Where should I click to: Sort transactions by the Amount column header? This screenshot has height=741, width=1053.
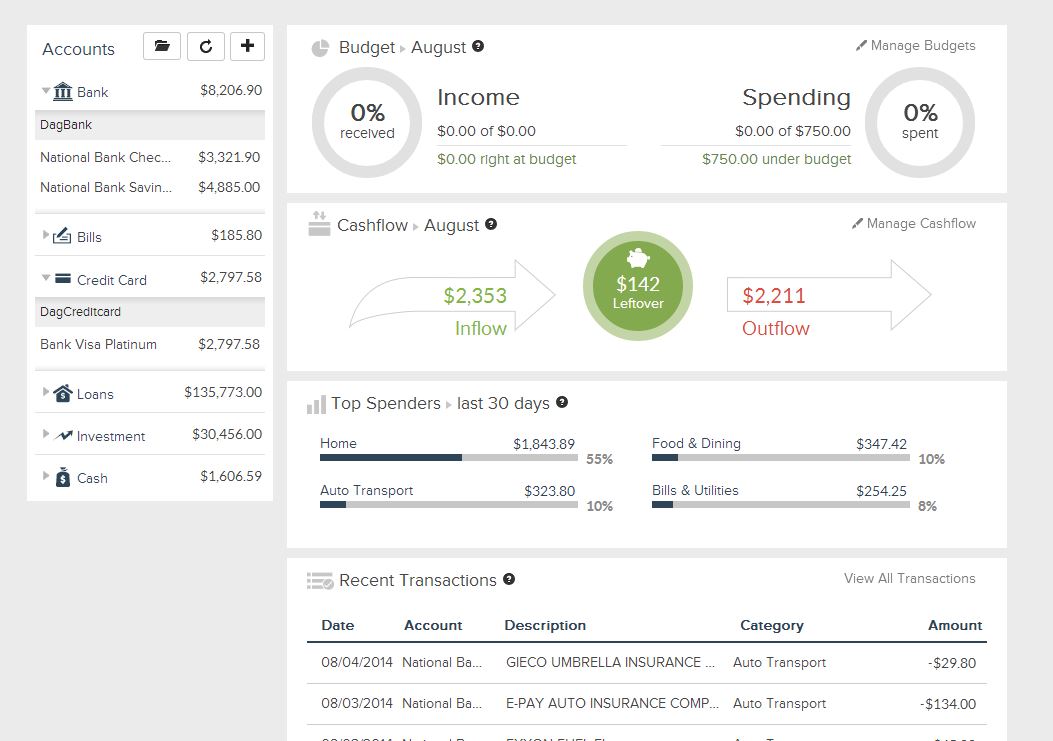coord(954,625)
